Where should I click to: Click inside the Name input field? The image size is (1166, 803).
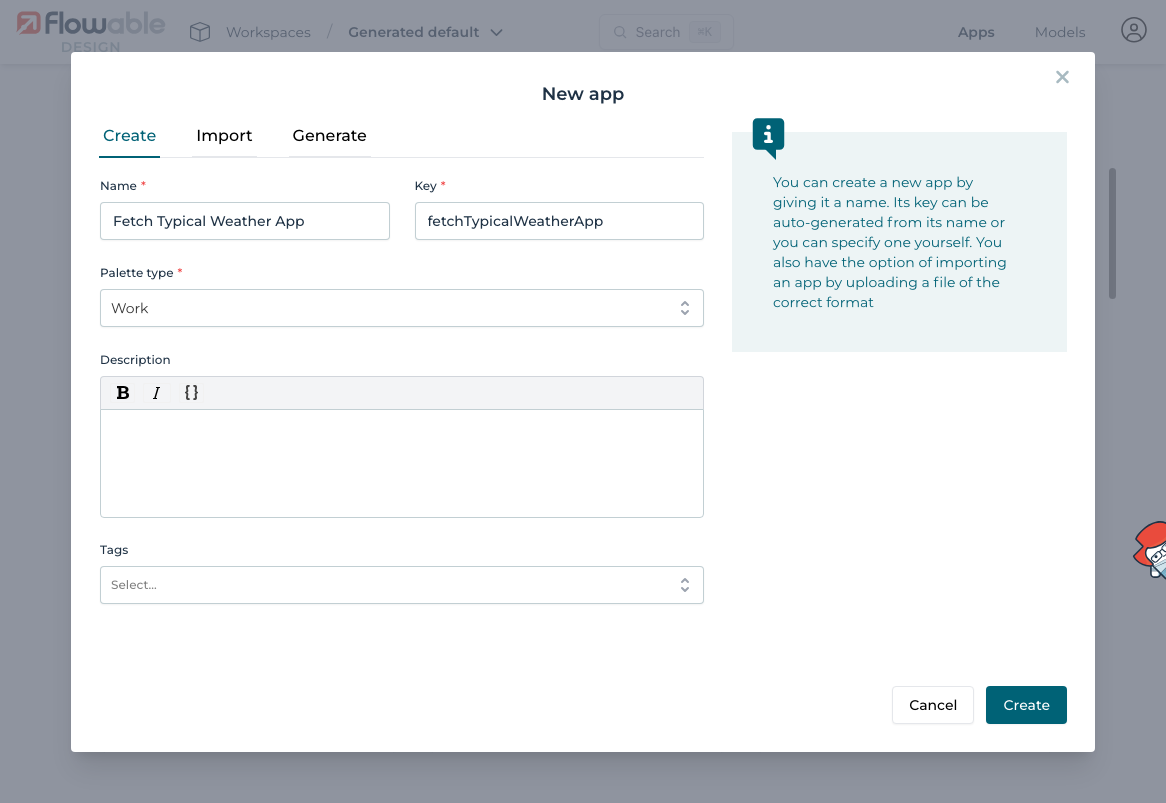point(244,221)
